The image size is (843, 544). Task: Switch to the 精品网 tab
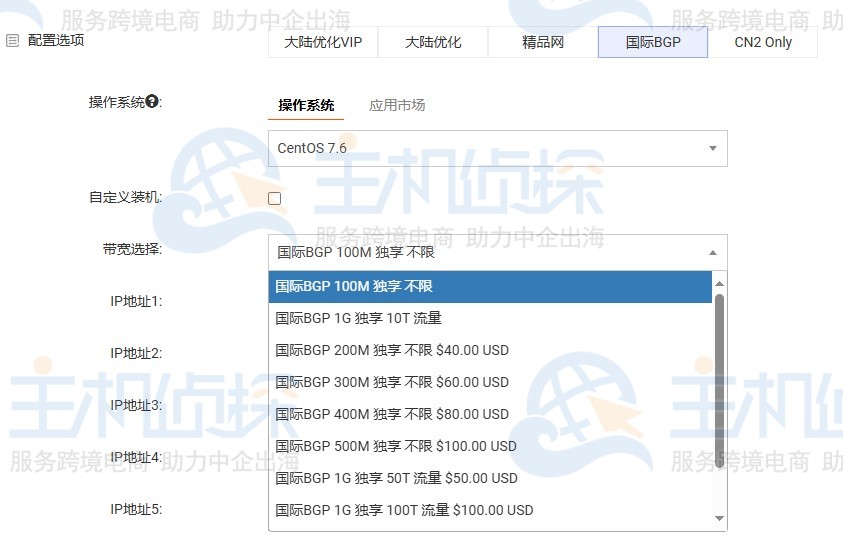pos(543,42)
